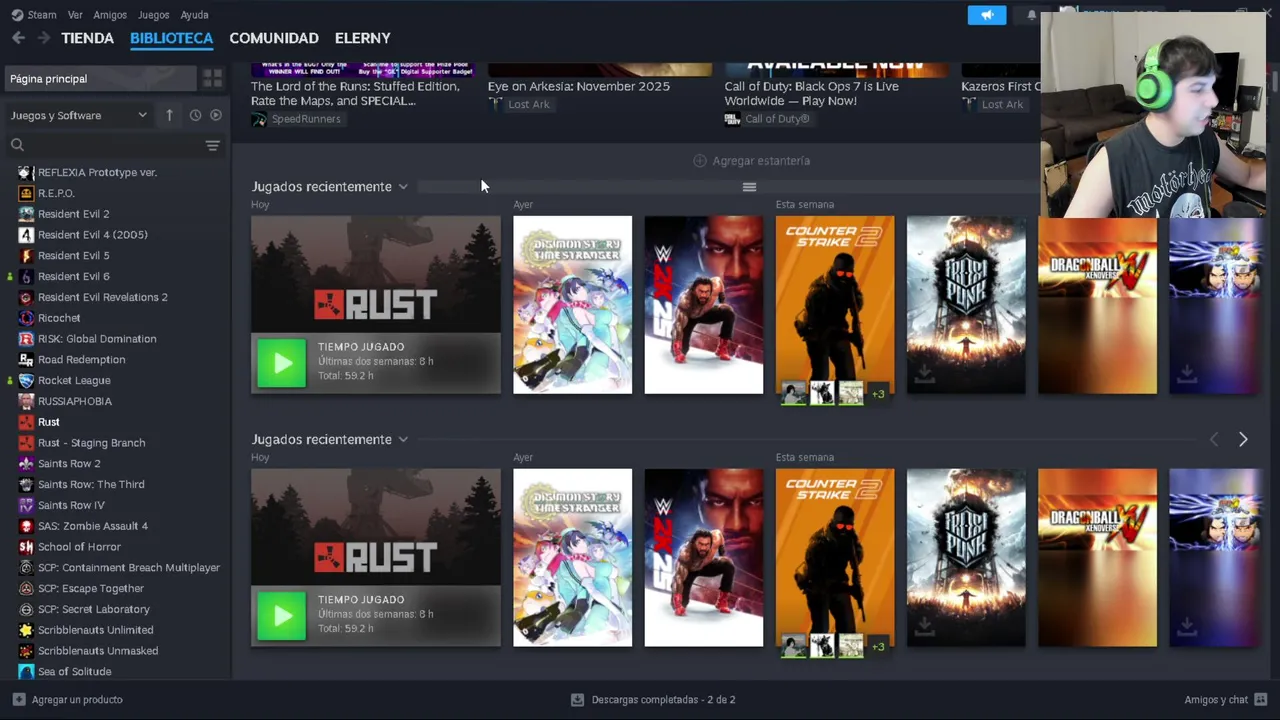Open the megaphone announcements button
This screenshot has height=720, width=1280.
[x=987, y=15]
